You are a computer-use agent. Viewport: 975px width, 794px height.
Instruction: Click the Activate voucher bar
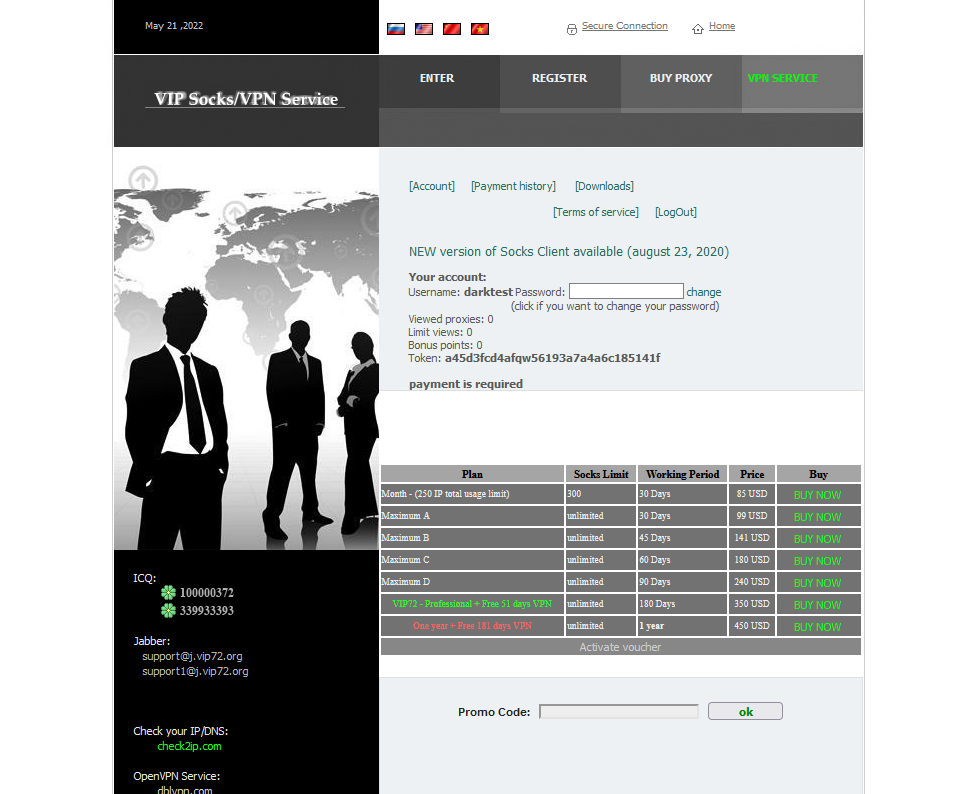620,647
